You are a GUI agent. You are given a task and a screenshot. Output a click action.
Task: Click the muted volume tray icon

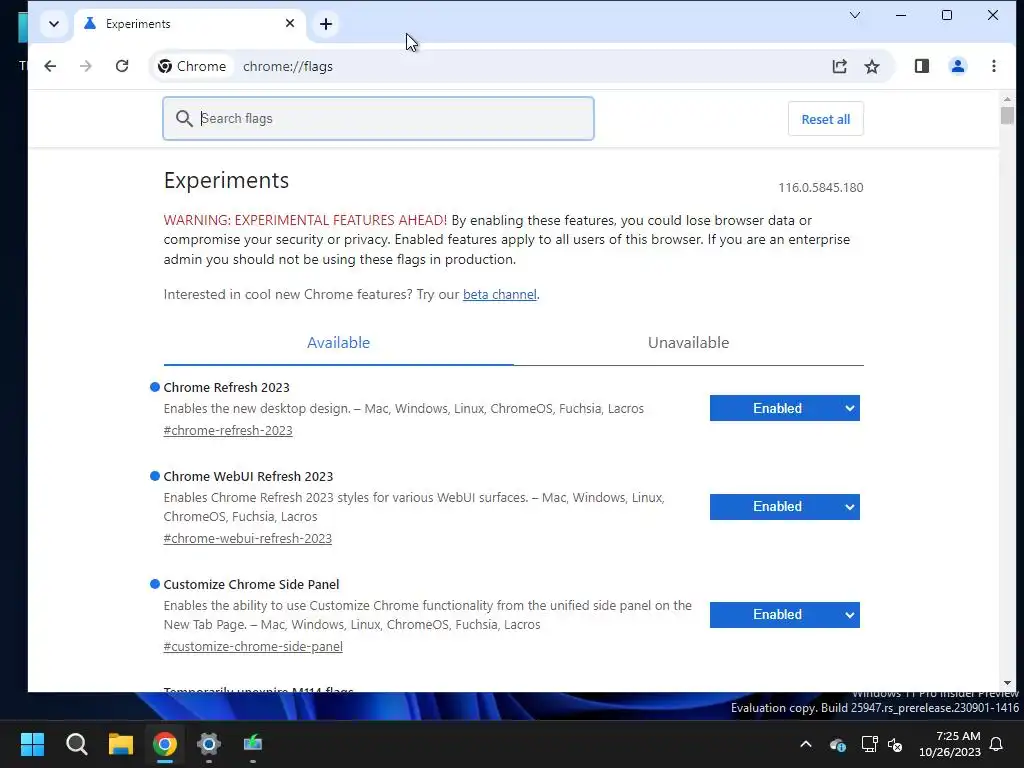[x=895, y=744]
